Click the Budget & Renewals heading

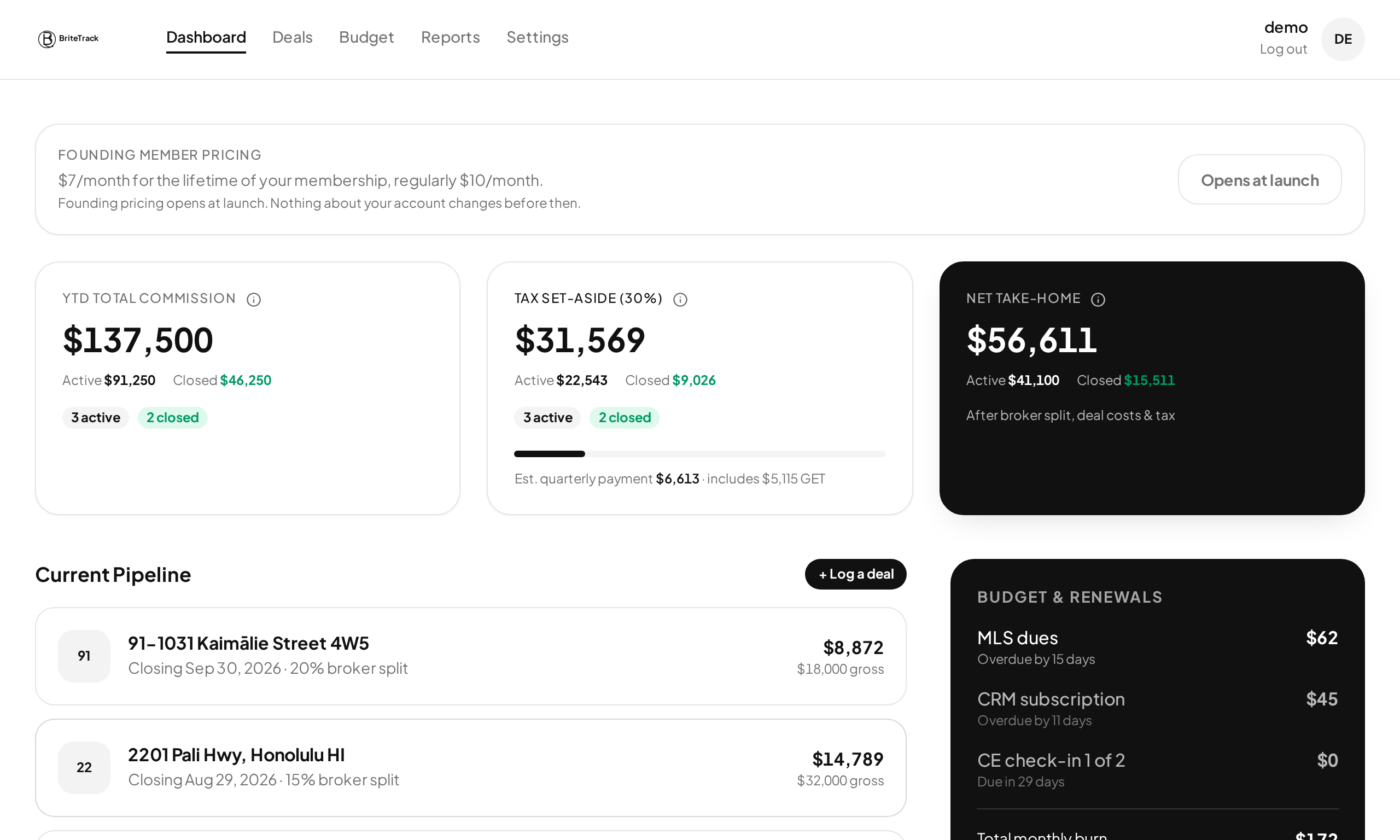pyautogui.click(x=1070, y=597)
